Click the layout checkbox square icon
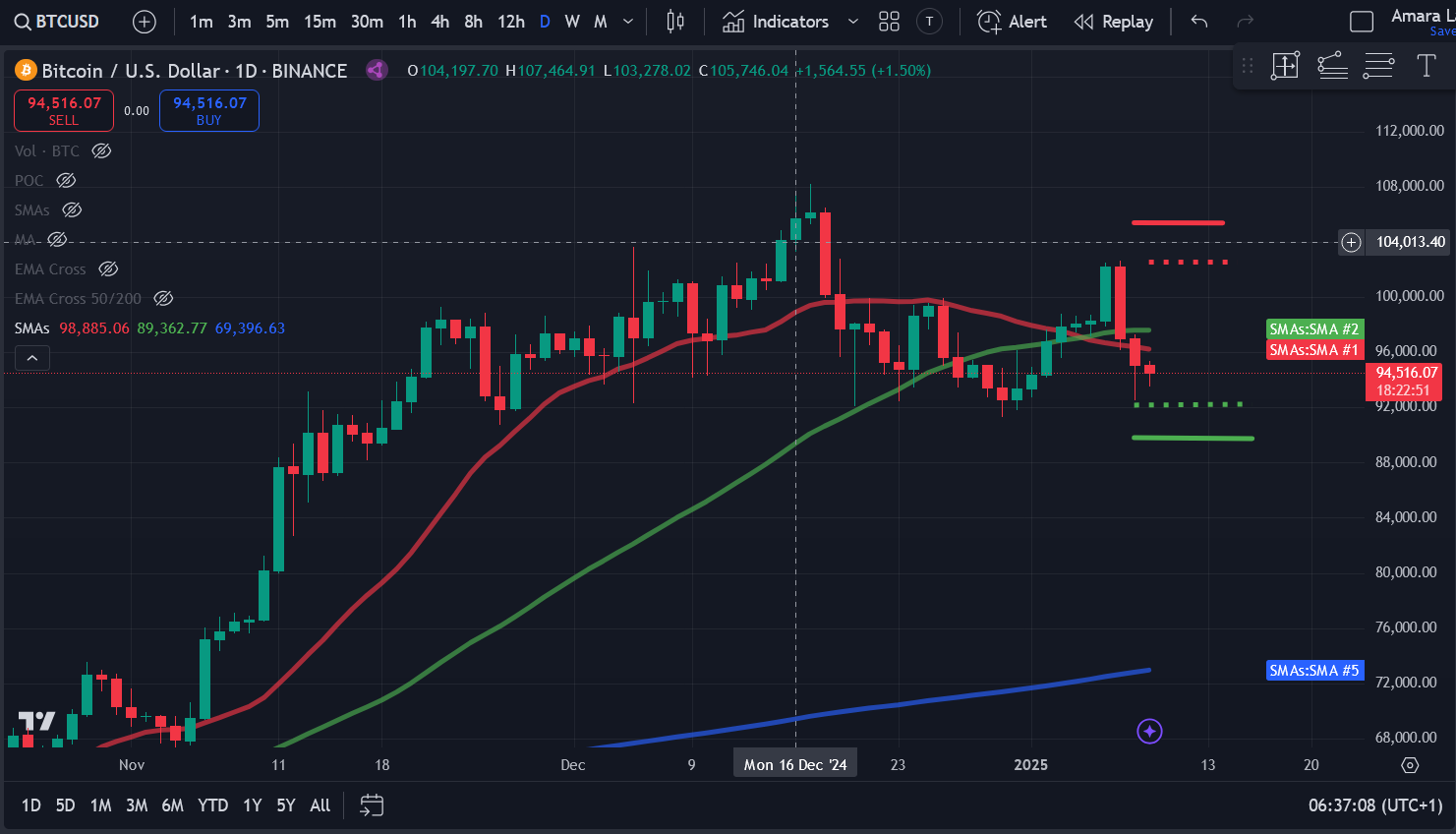This screenshot has height=834, width=1456. coord(1362,22)
